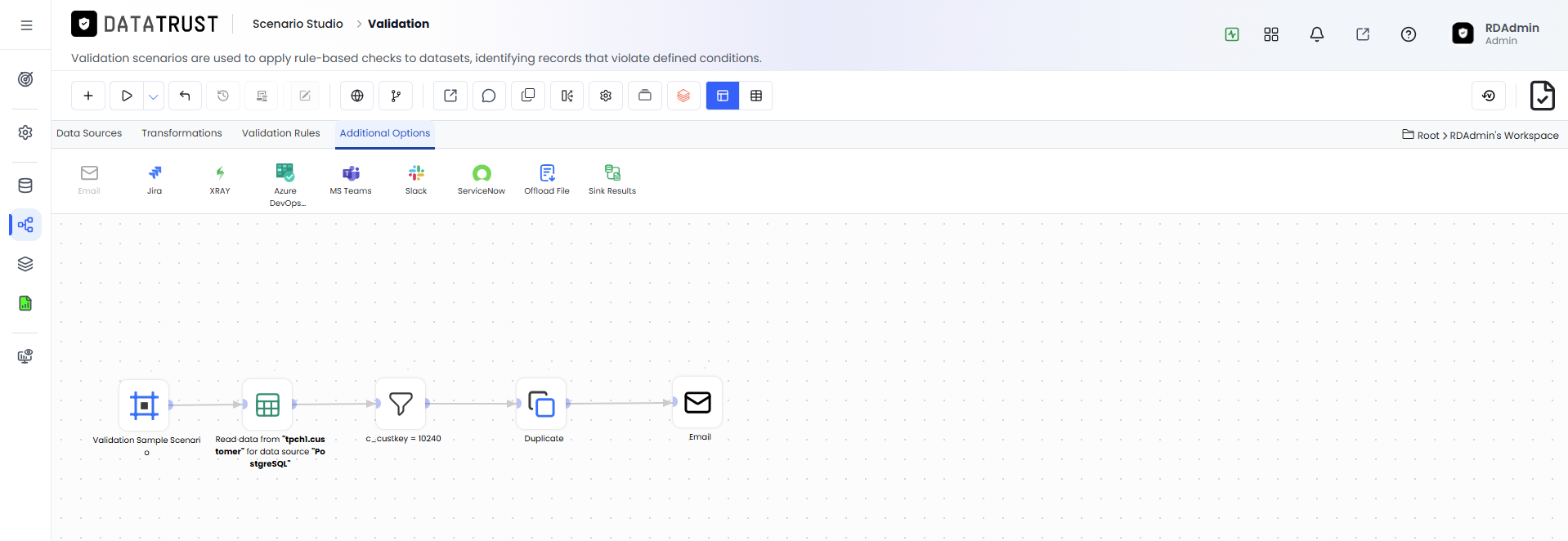1568x541 pixels.
Task: Select the XRAY option icon
Action: [220, 180]
